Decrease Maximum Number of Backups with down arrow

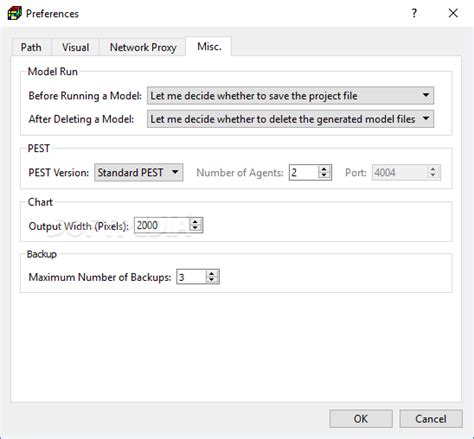(x=212, y=280)
